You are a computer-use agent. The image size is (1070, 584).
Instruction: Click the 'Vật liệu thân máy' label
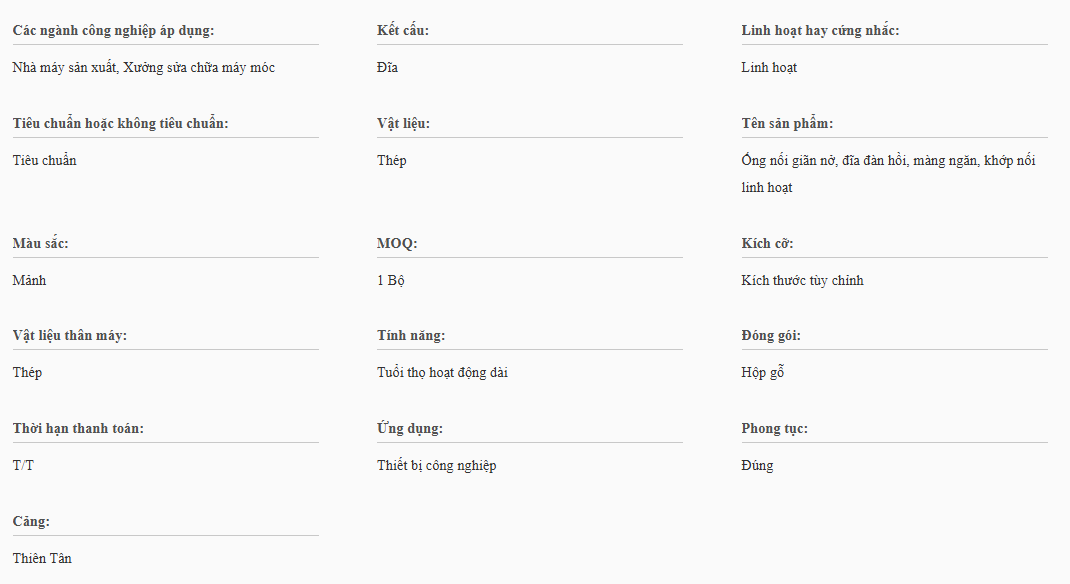pos(70,336)
